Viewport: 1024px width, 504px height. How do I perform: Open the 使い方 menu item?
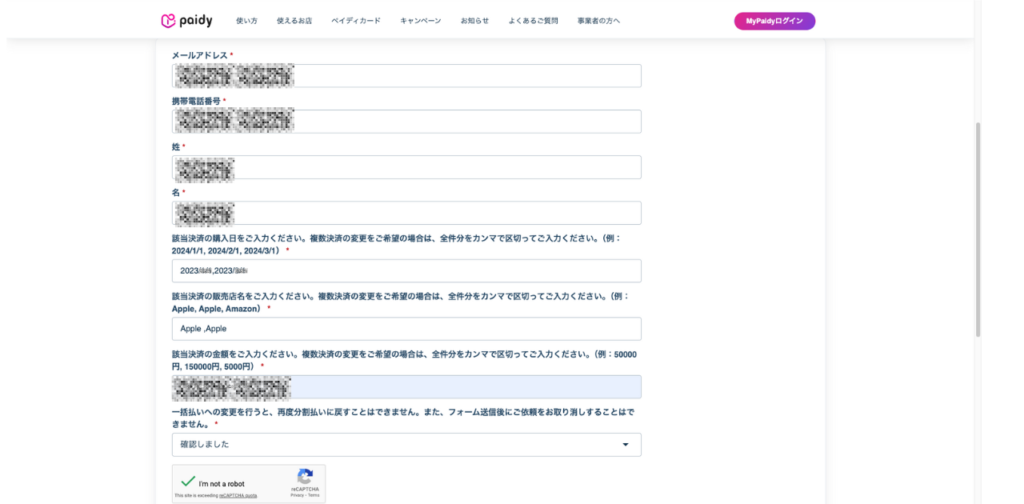246,21
